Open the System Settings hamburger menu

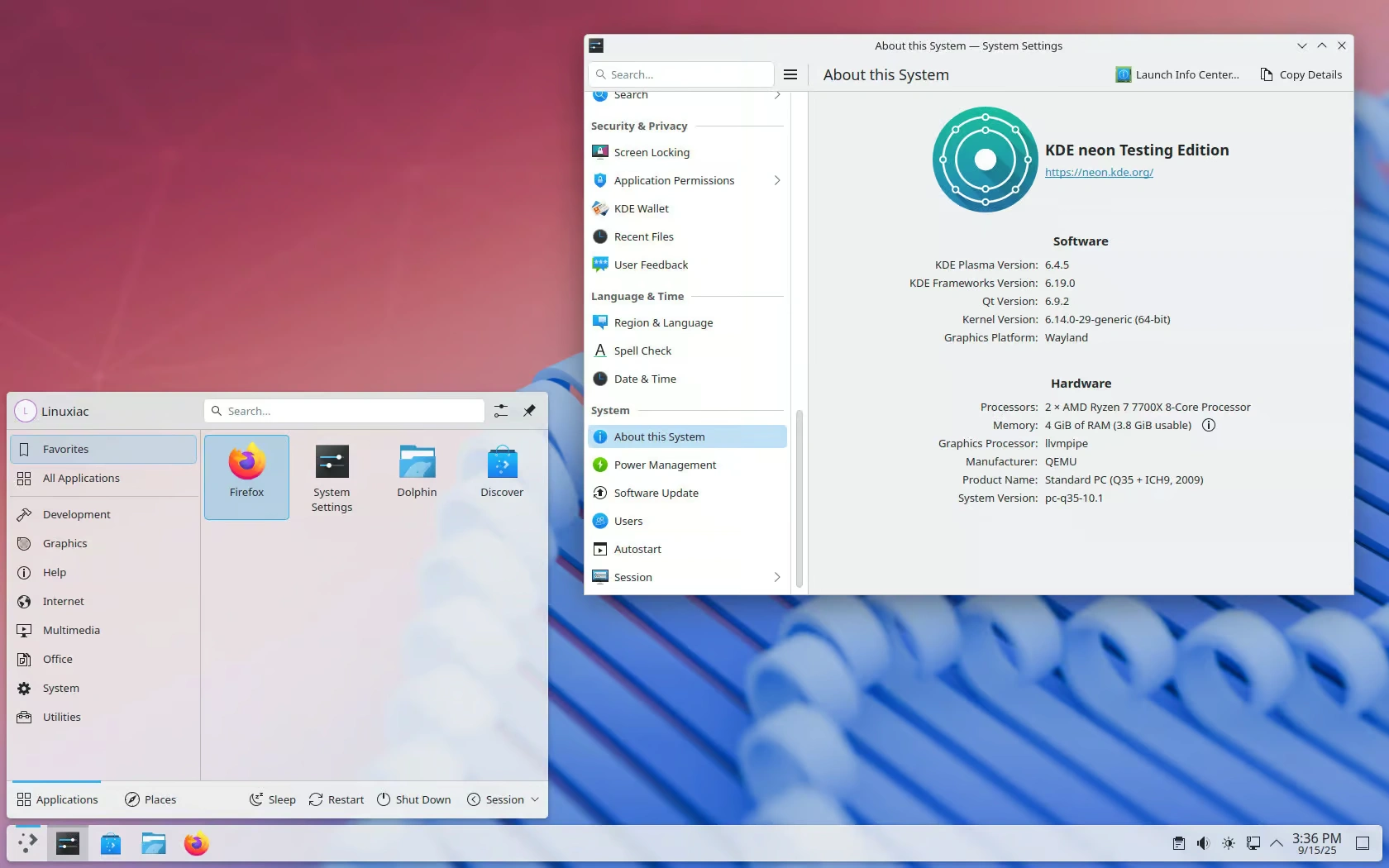click(x=790, y=74)
